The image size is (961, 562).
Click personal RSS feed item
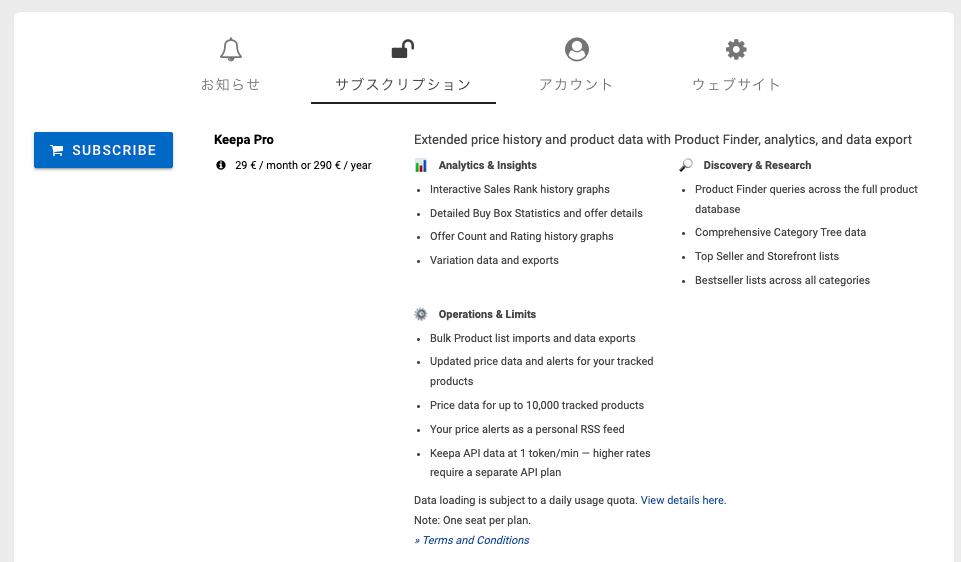[527, 429]
